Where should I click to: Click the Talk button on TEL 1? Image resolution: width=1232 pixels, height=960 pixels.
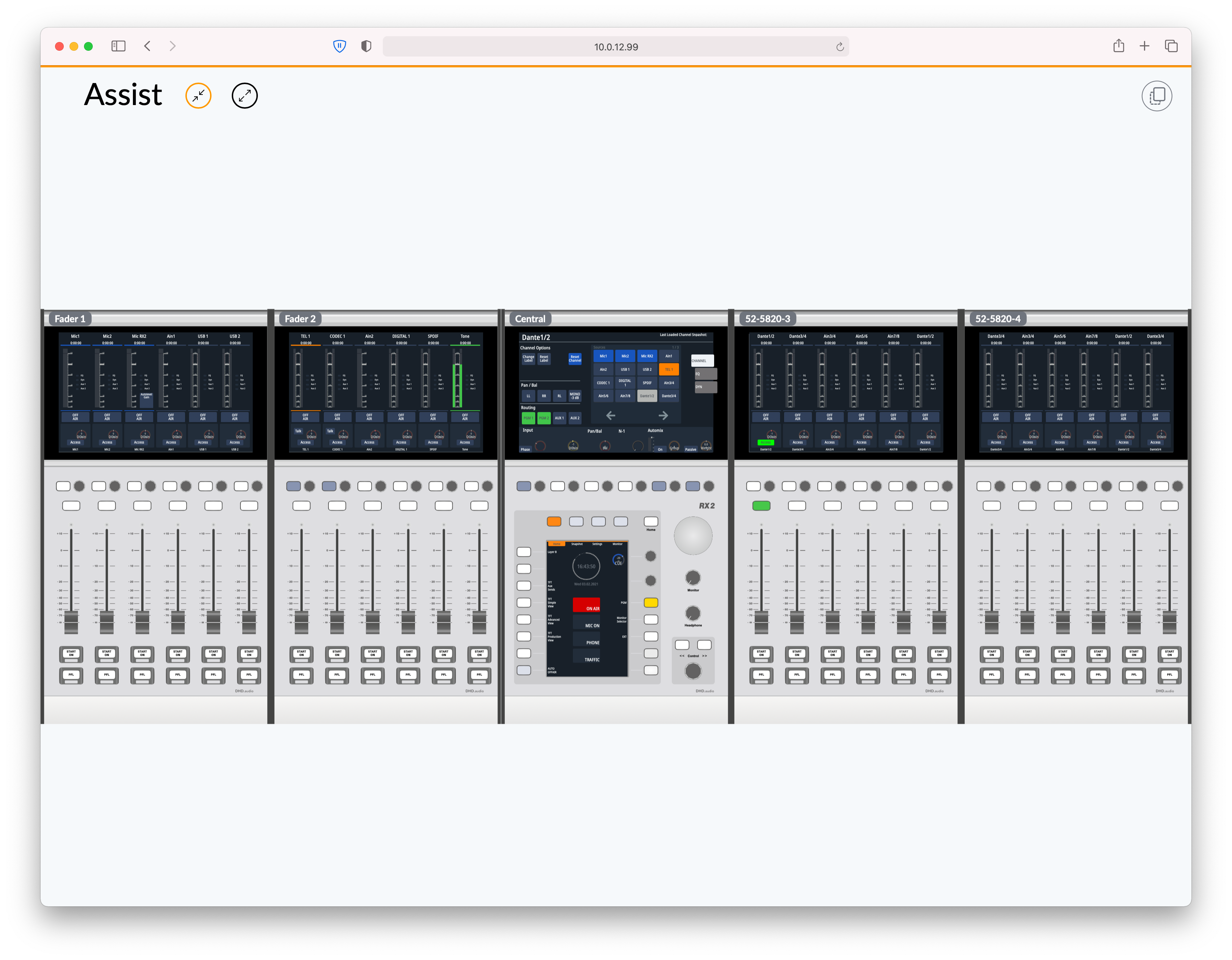point(298,431)
